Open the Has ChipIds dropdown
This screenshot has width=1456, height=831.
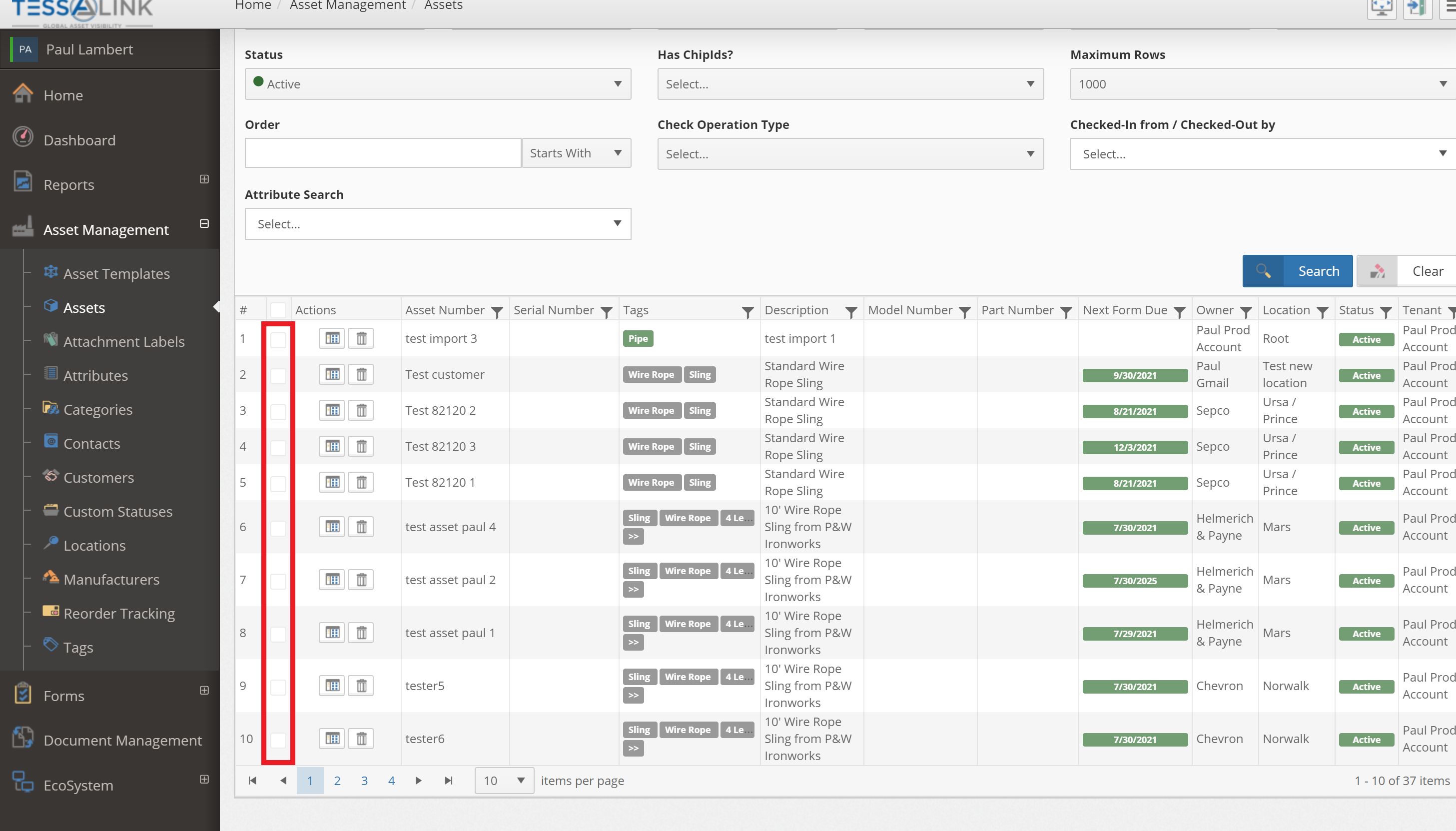pos(850,84)
